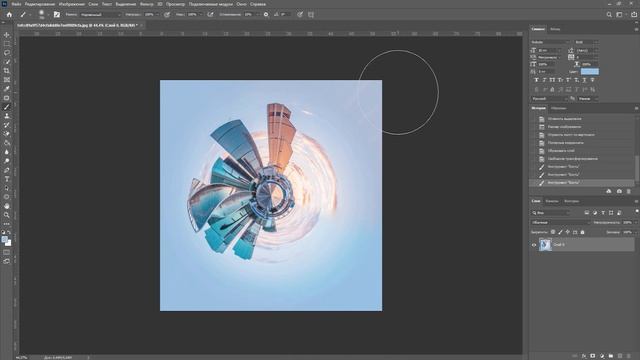The height and width of the screenshot is (360, 640).
Task: Click the Слой 0 layer thumbnail
Action: pyautogui.click(x=545, y=244)
